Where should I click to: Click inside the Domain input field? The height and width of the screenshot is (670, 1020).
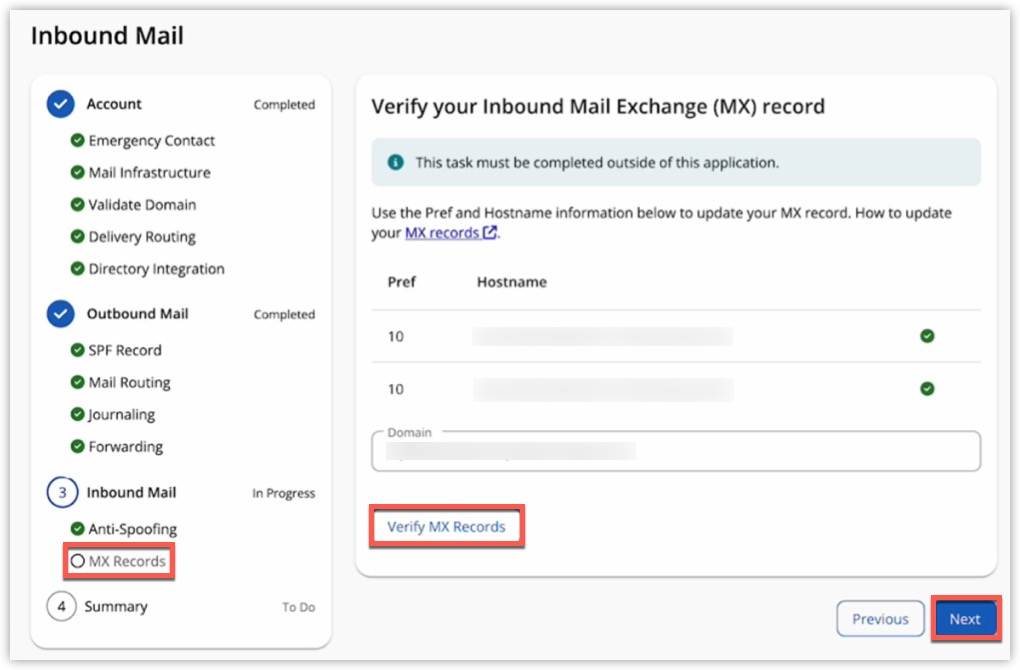click(675, 451)
